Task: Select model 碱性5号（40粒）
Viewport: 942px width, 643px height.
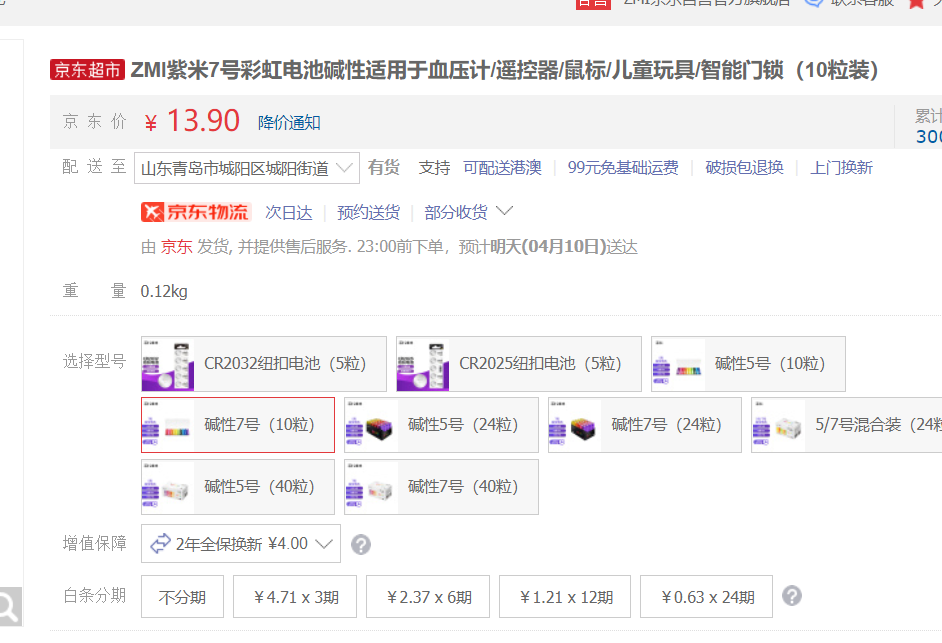Action: tap(238, 487)
